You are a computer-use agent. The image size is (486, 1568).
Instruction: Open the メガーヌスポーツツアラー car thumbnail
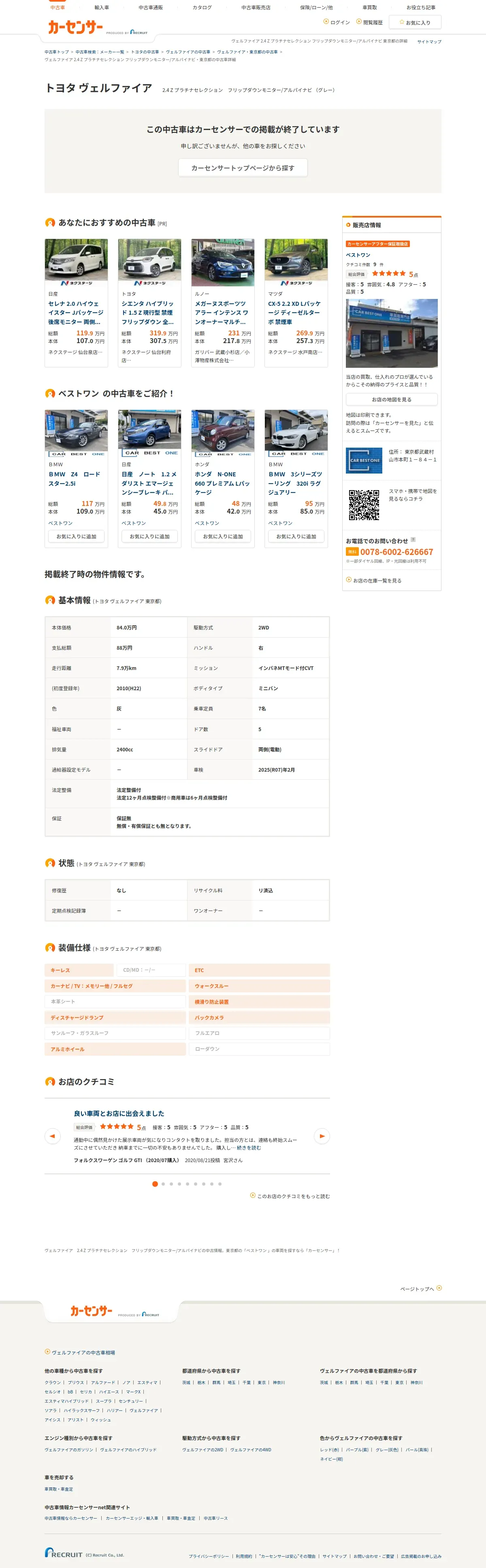223,263
